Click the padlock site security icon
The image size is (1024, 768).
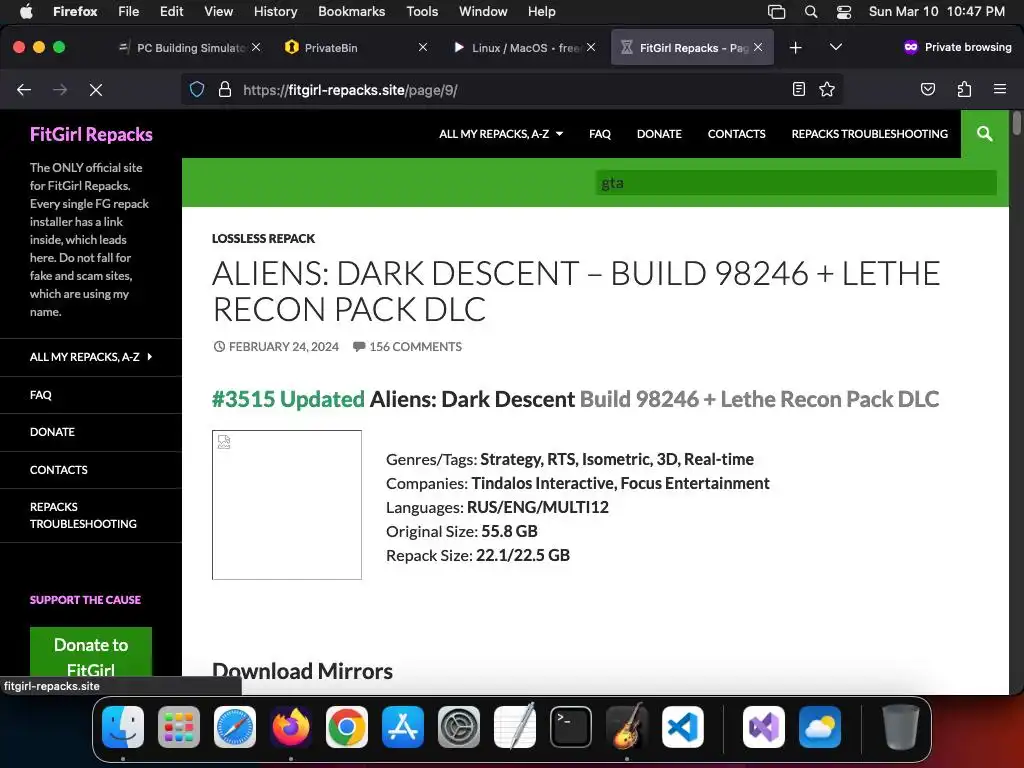225,89
